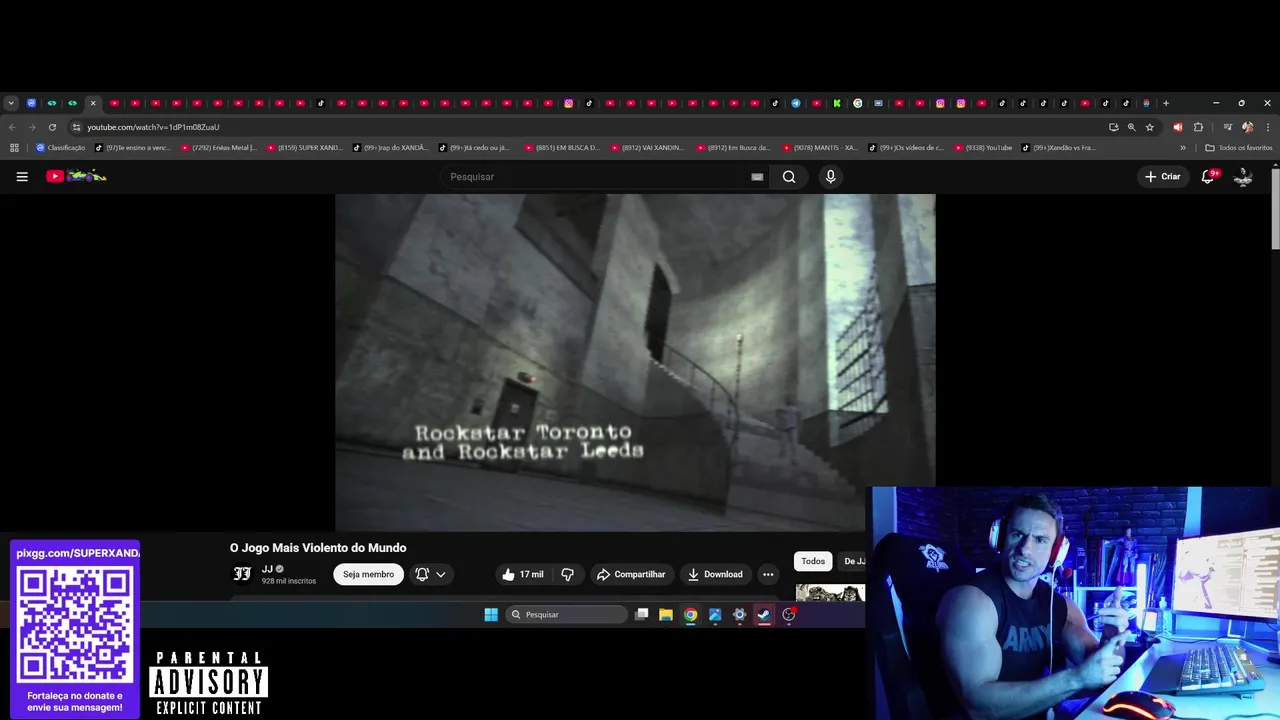This screenshot has height=720, width=1280.
Task: Open Chrome three-dot menu
Action: click(1268, 127)
